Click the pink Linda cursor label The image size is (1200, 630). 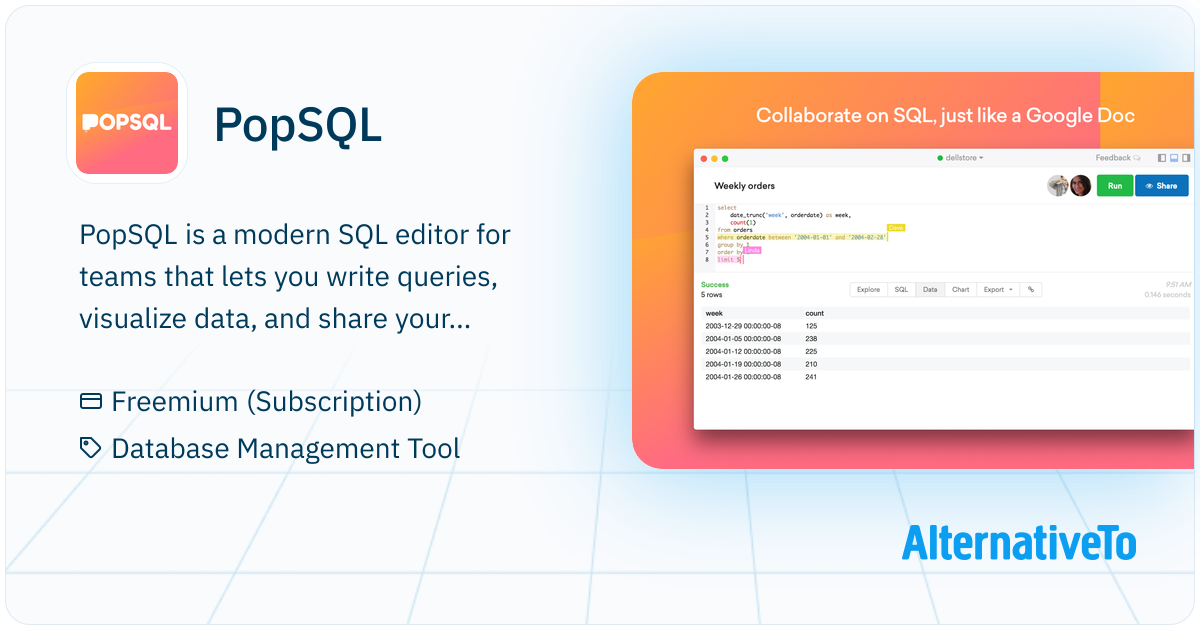point(752,250)
